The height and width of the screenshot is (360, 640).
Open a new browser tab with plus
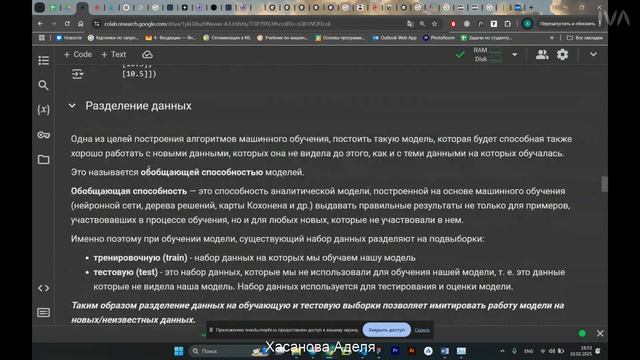click(531, 7)
